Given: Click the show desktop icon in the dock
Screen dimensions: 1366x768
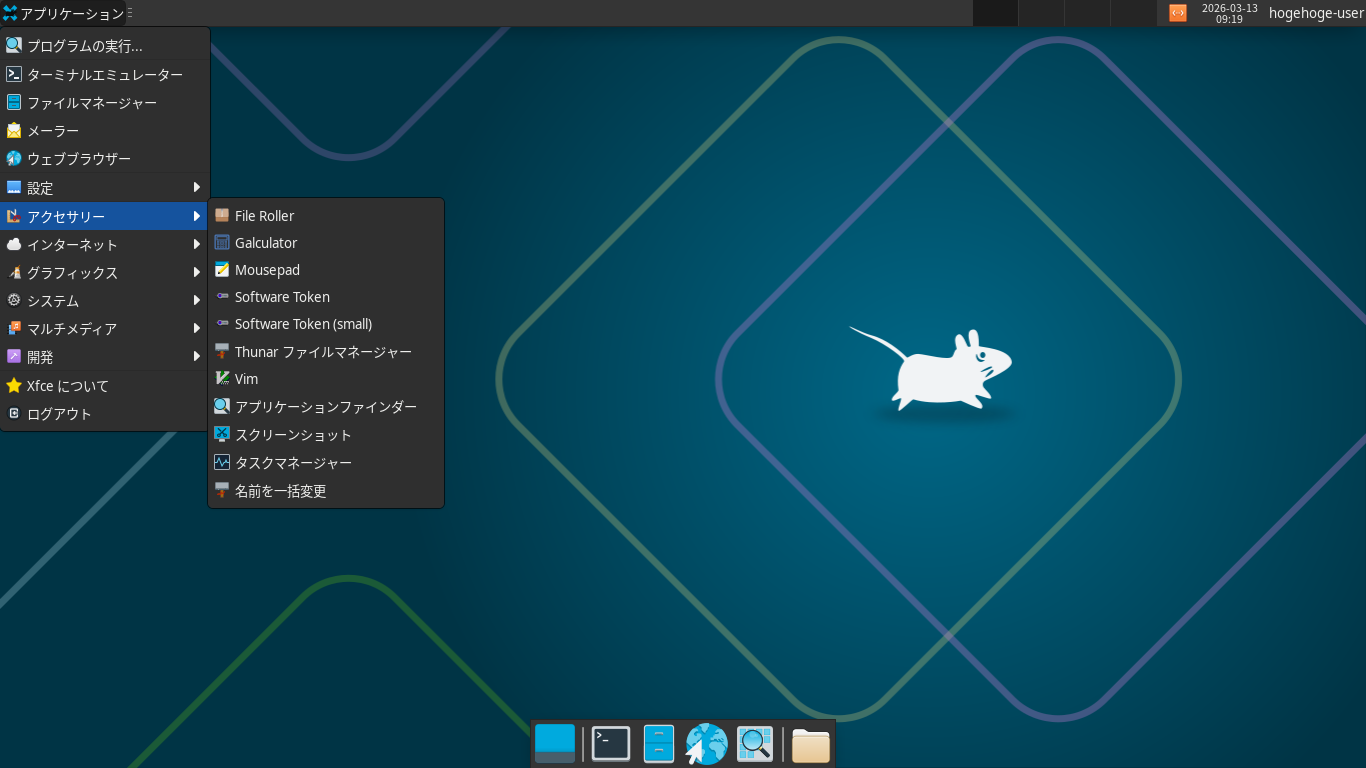Looking at the screenshot, I should [x=554, y=743].
